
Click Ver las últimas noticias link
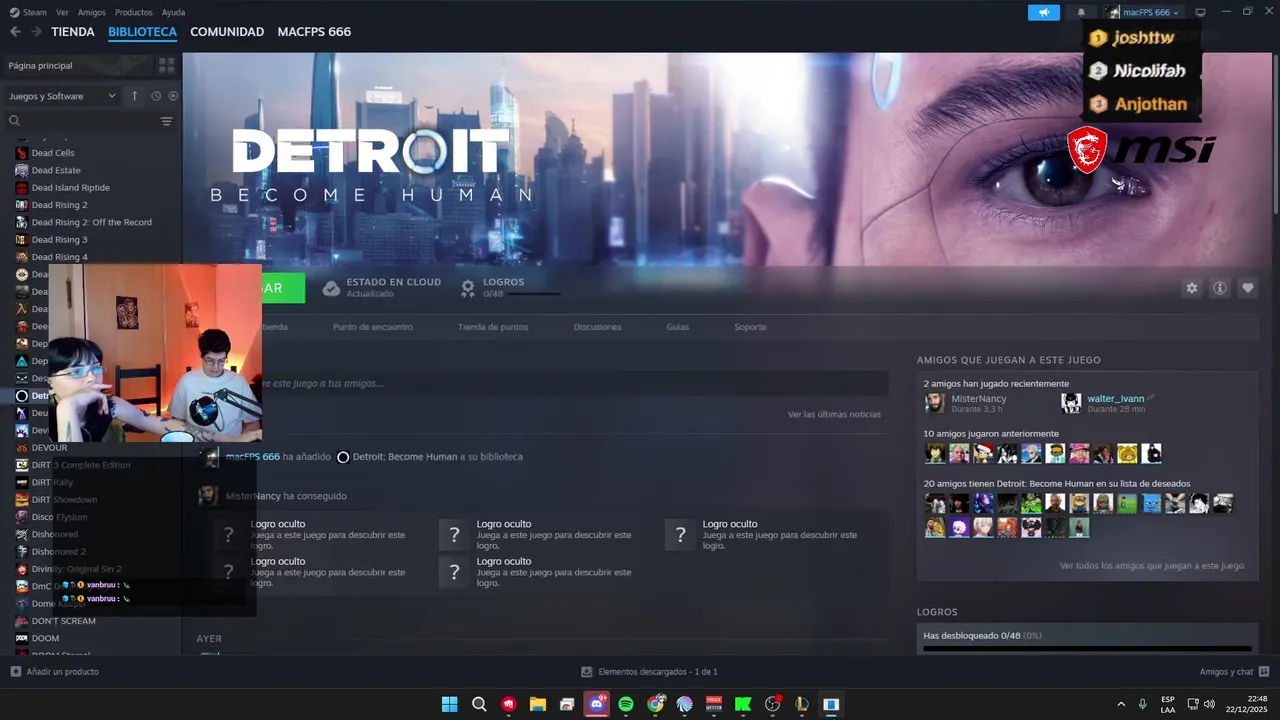(834, 414)
